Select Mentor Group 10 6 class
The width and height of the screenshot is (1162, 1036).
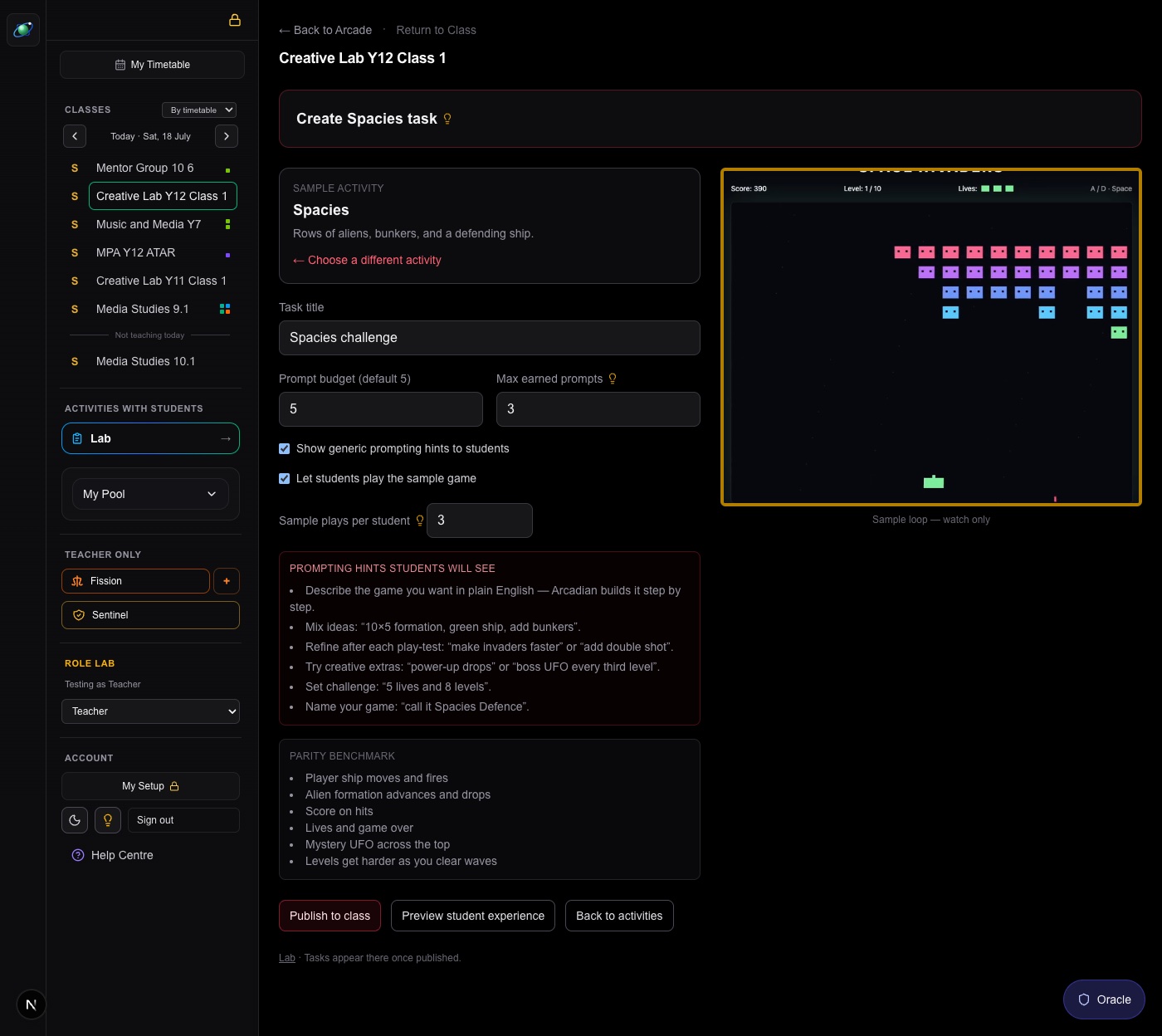click(145, 168)
